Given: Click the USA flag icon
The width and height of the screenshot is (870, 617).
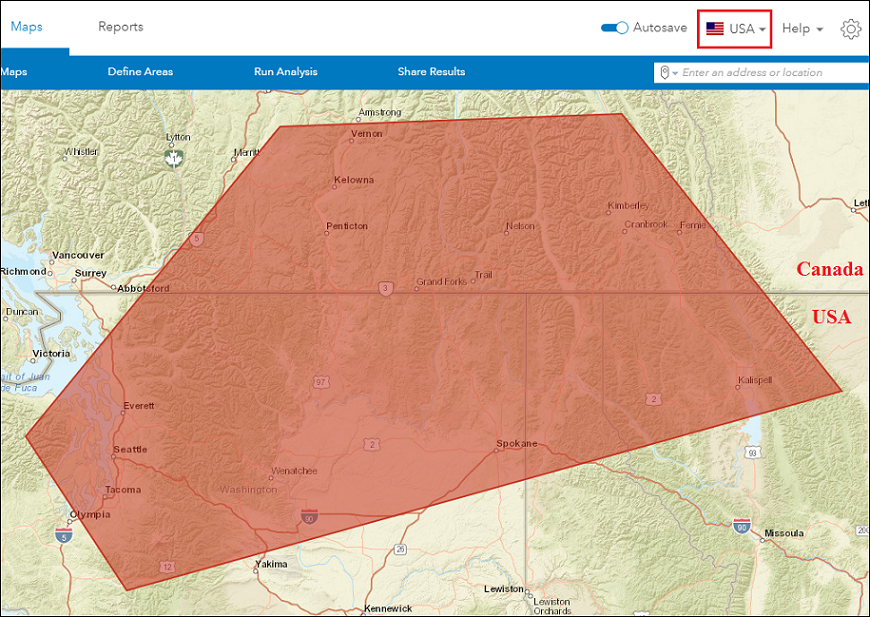Looking at the screenshot, I should [x=715, y=28].
